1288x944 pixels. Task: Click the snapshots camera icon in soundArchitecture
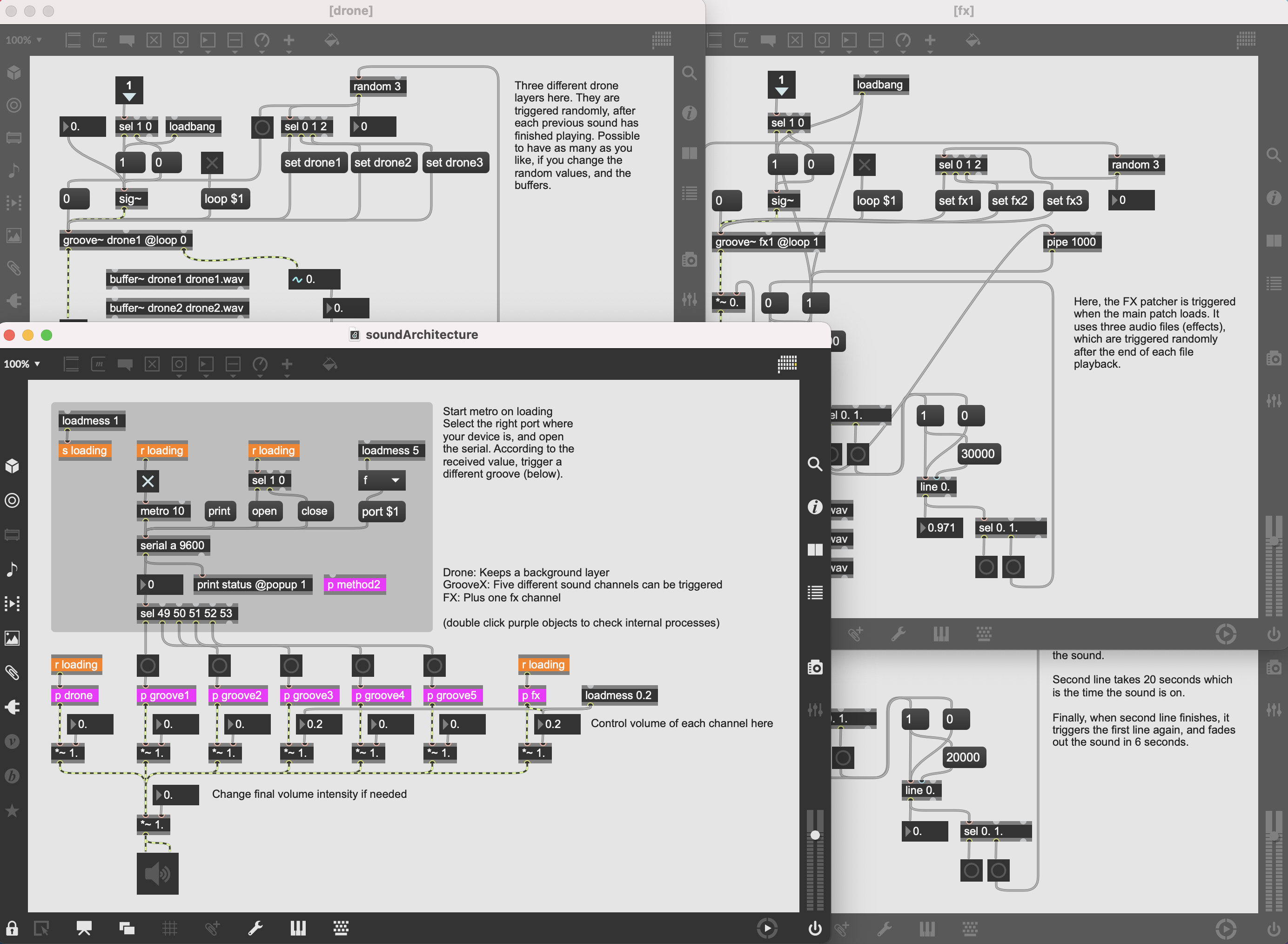[815, 667]
